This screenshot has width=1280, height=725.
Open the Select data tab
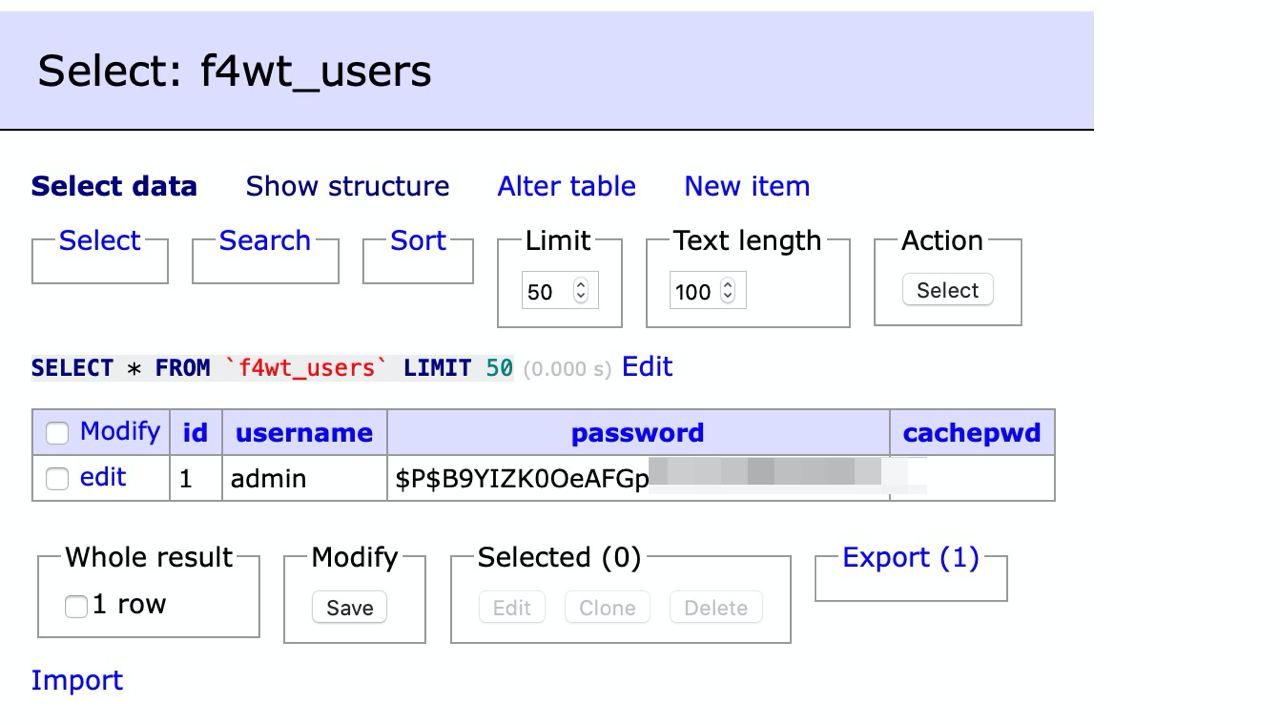[x=114, y=187]
